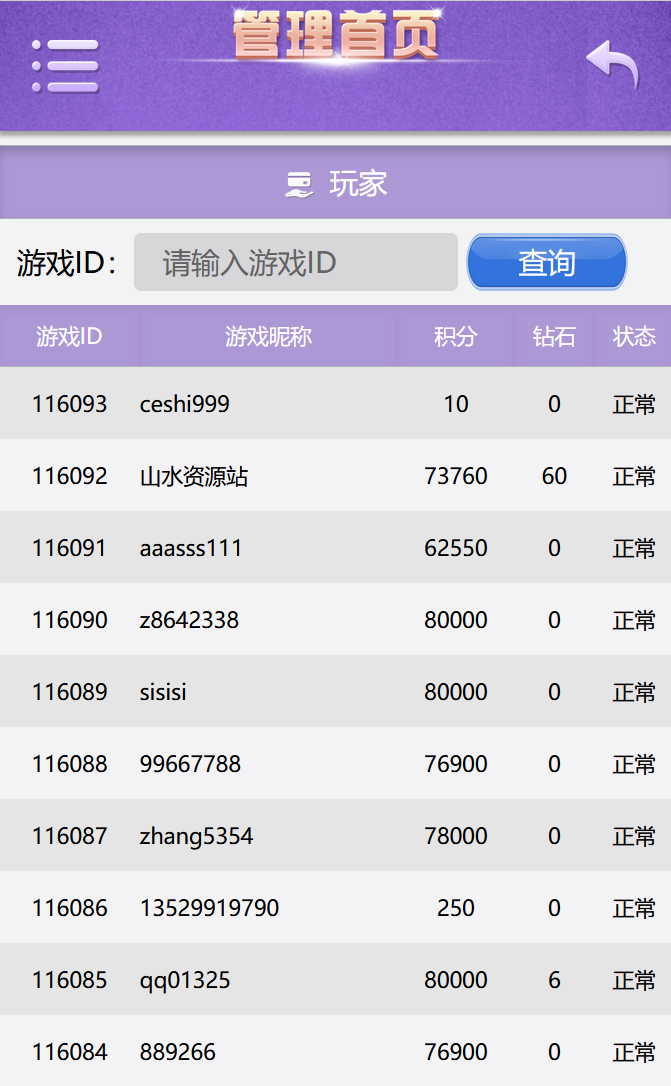Image resolution: width=671 pixels, height=1086 pixels.
Task: Click score 76900 in 889266 row
Action: (456, 1052)
